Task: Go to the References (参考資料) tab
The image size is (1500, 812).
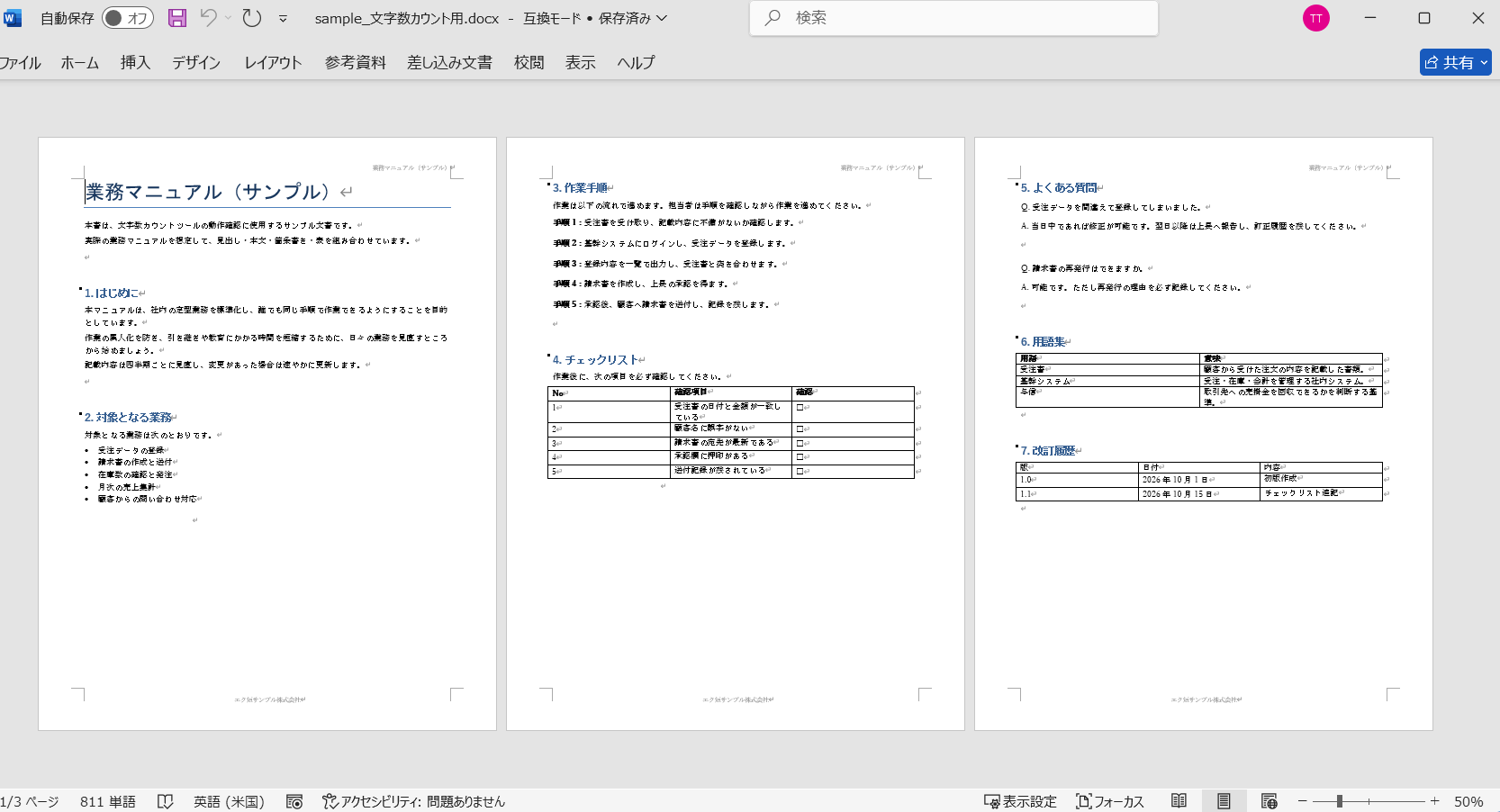Action: tap(356, 62)
